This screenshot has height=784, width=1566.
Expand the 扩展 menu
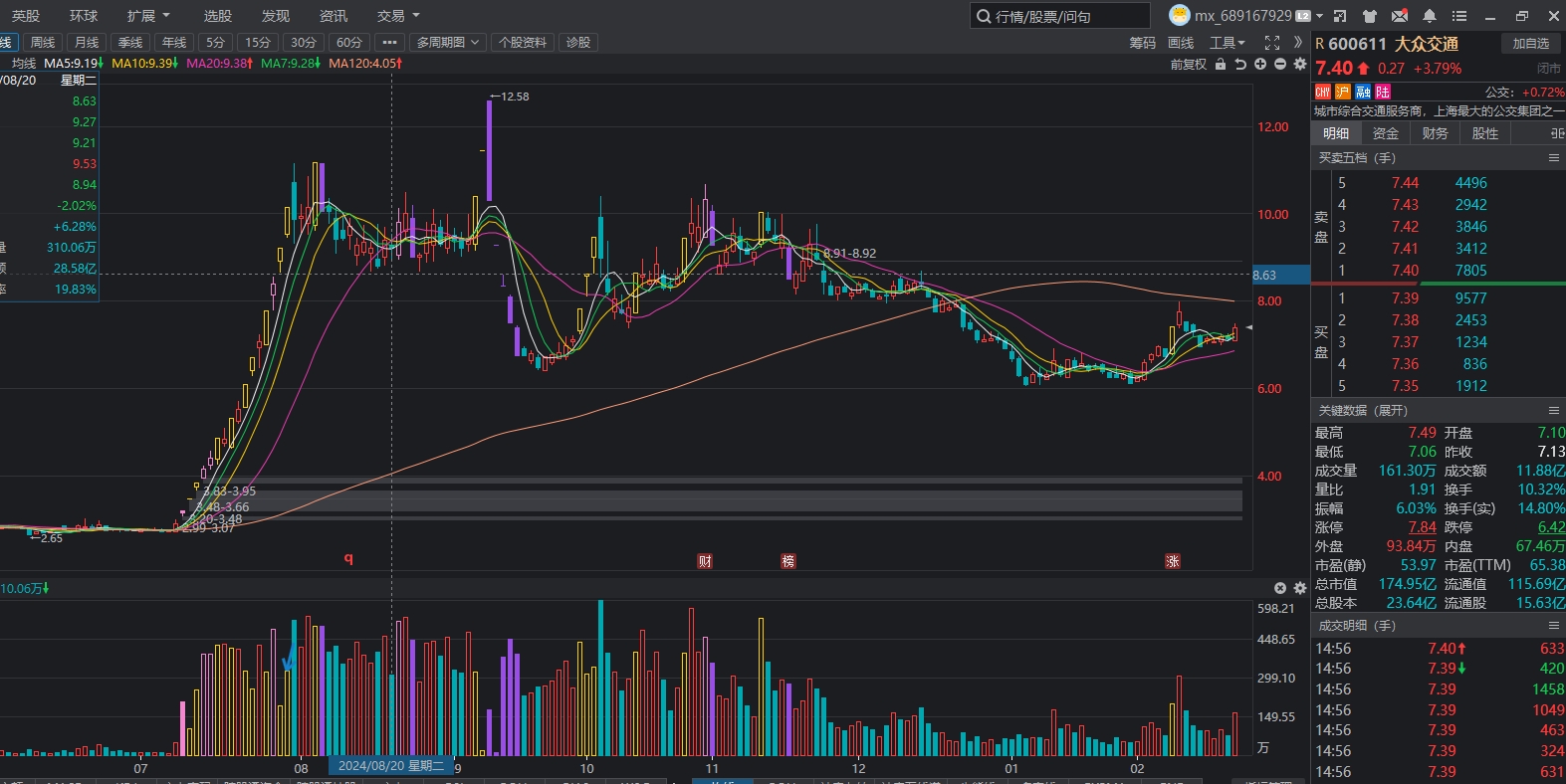pyautogui.click(x=147, y=16)
